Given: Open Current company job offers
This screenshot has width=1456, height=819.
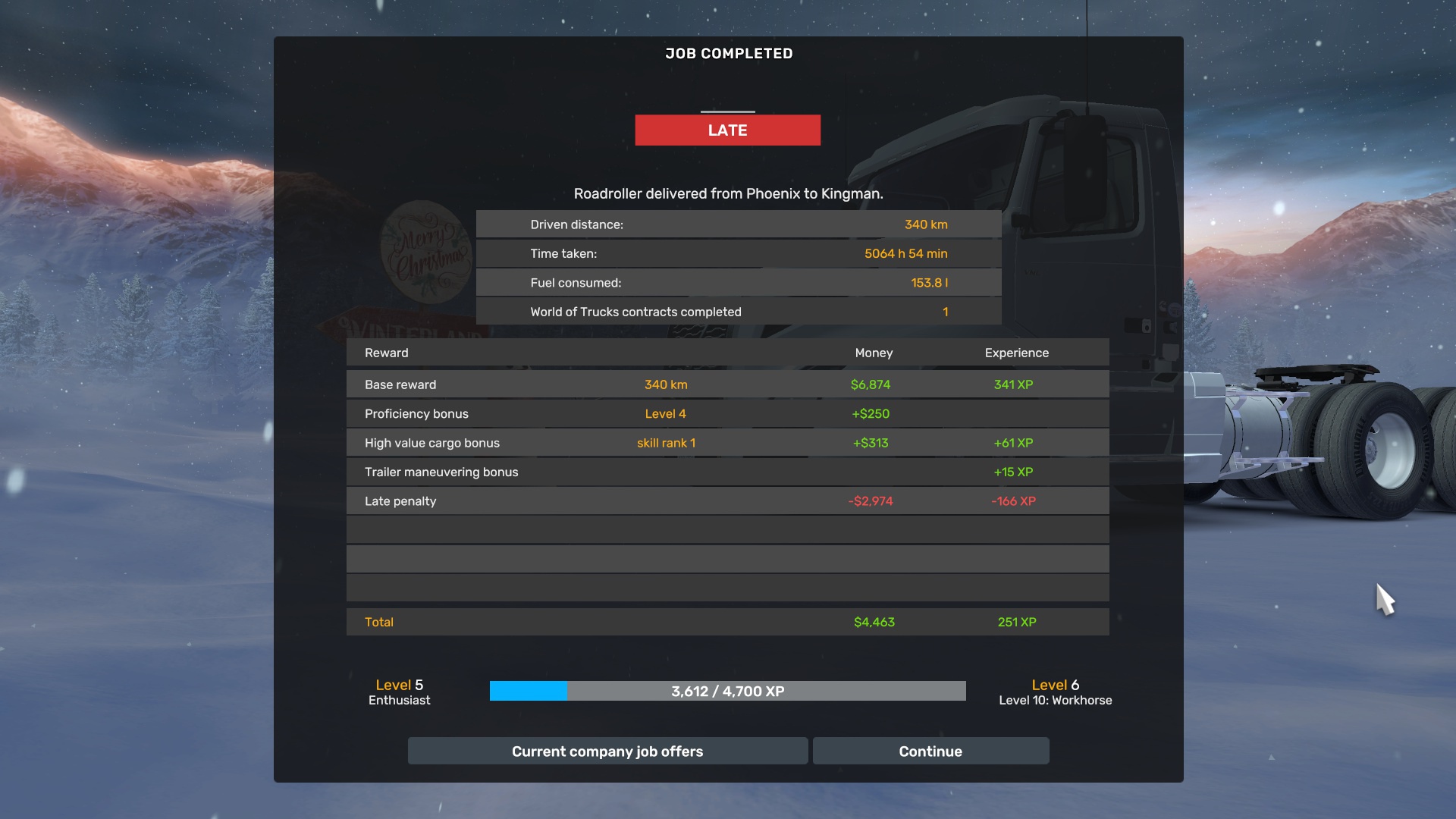Looking at the screenshot, I should pos(607,751).
